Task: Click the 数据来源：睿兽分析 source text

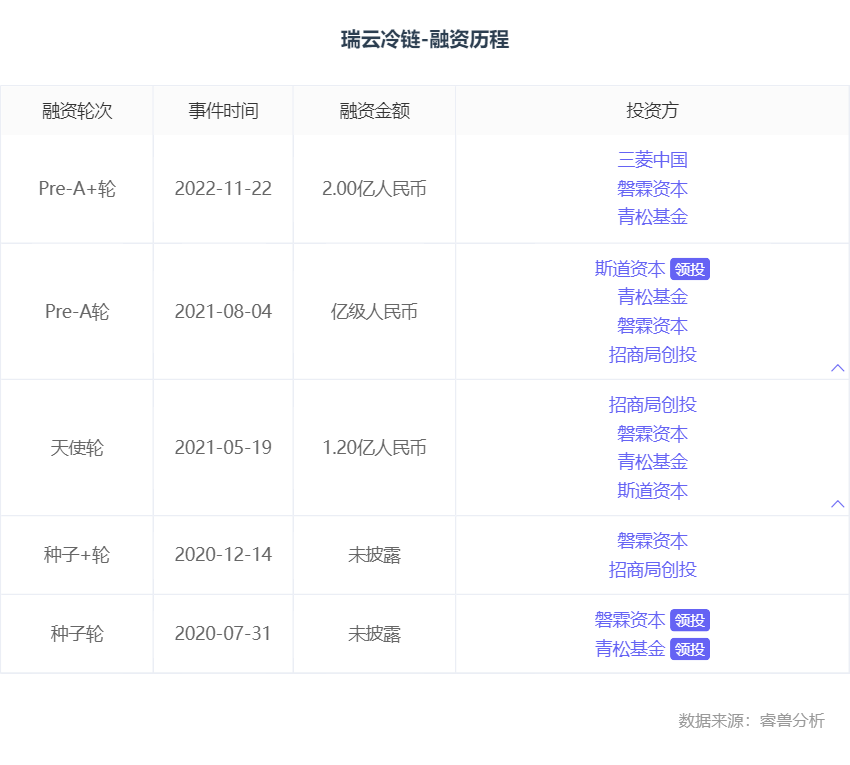Action: click(751, 721)
